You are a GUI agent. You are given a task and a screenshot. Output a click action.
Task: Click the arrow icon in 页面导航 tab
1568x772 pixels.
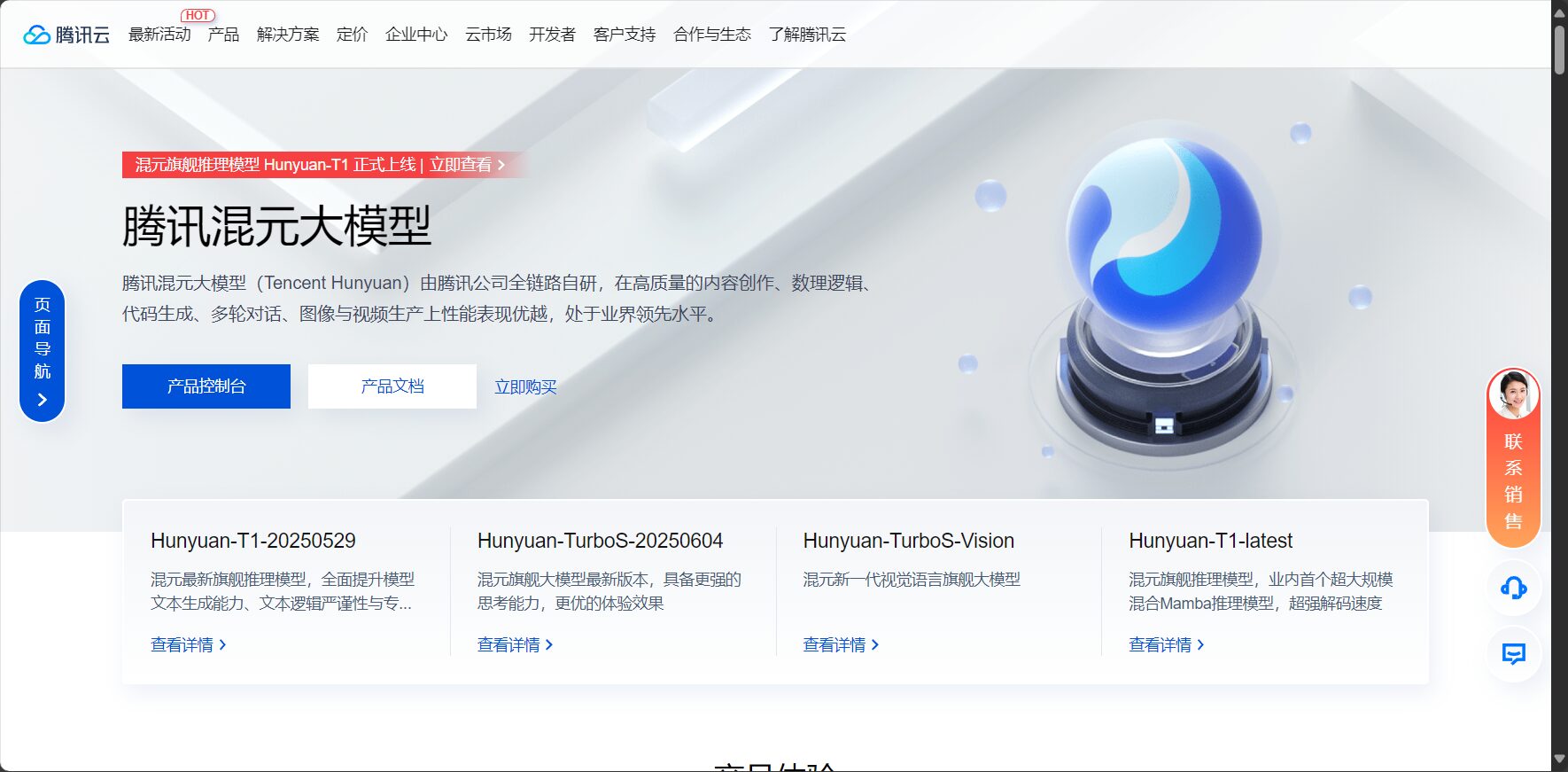43,400
